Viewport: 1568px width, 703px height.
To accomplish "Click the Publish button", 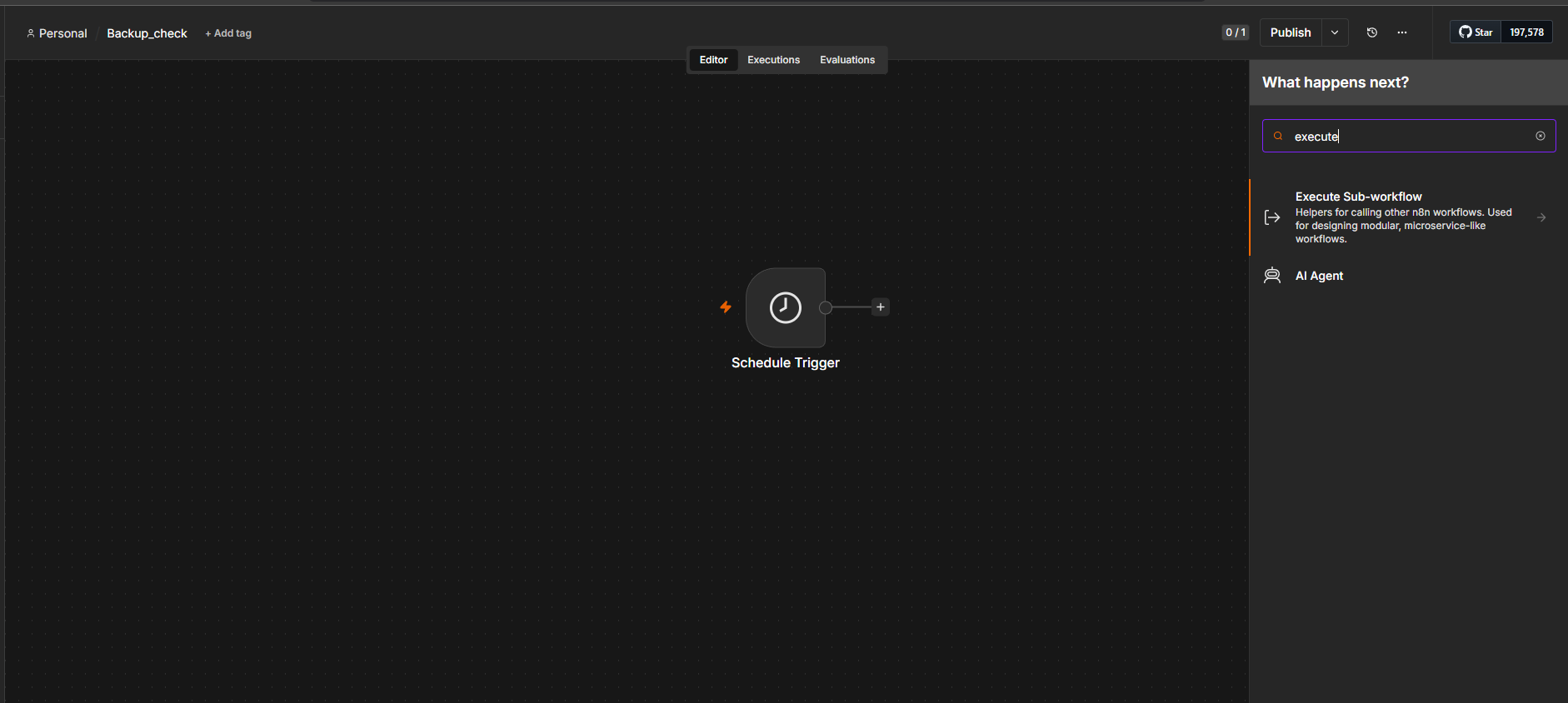I will tap(1291, 32).
